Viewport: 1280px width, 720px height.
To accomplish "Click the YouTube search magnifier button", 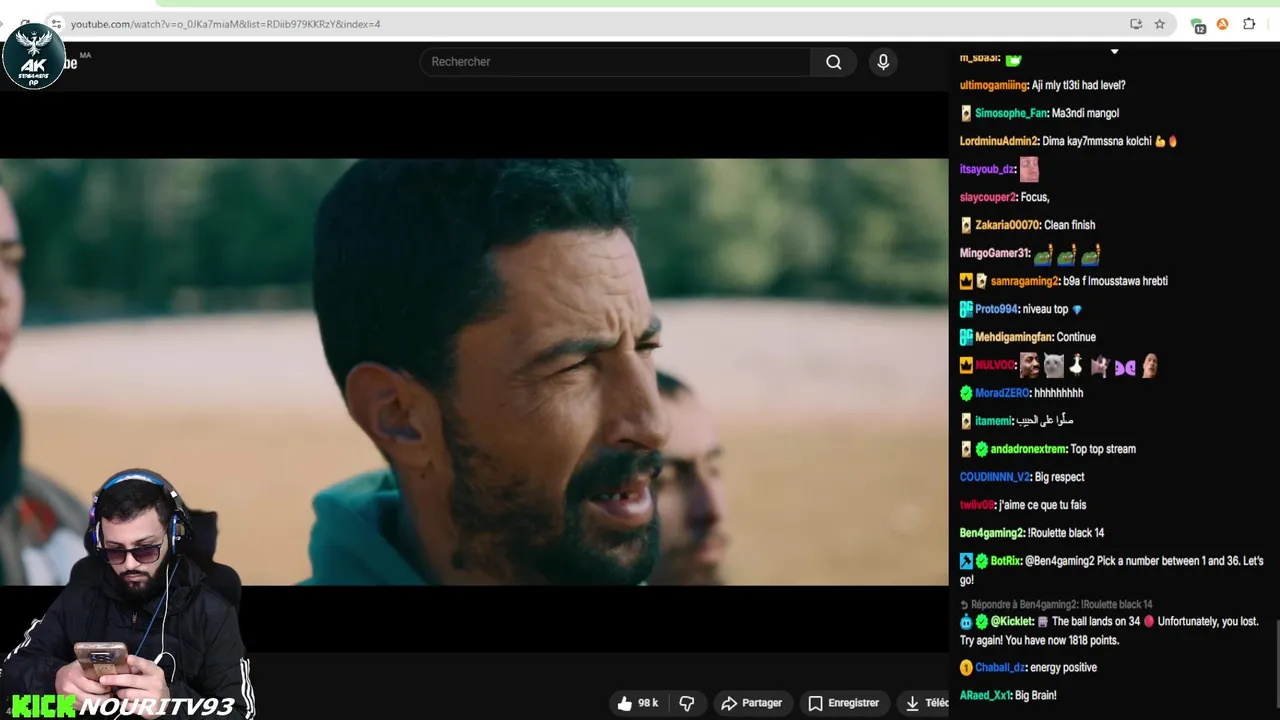I will [x=833, y=62].
